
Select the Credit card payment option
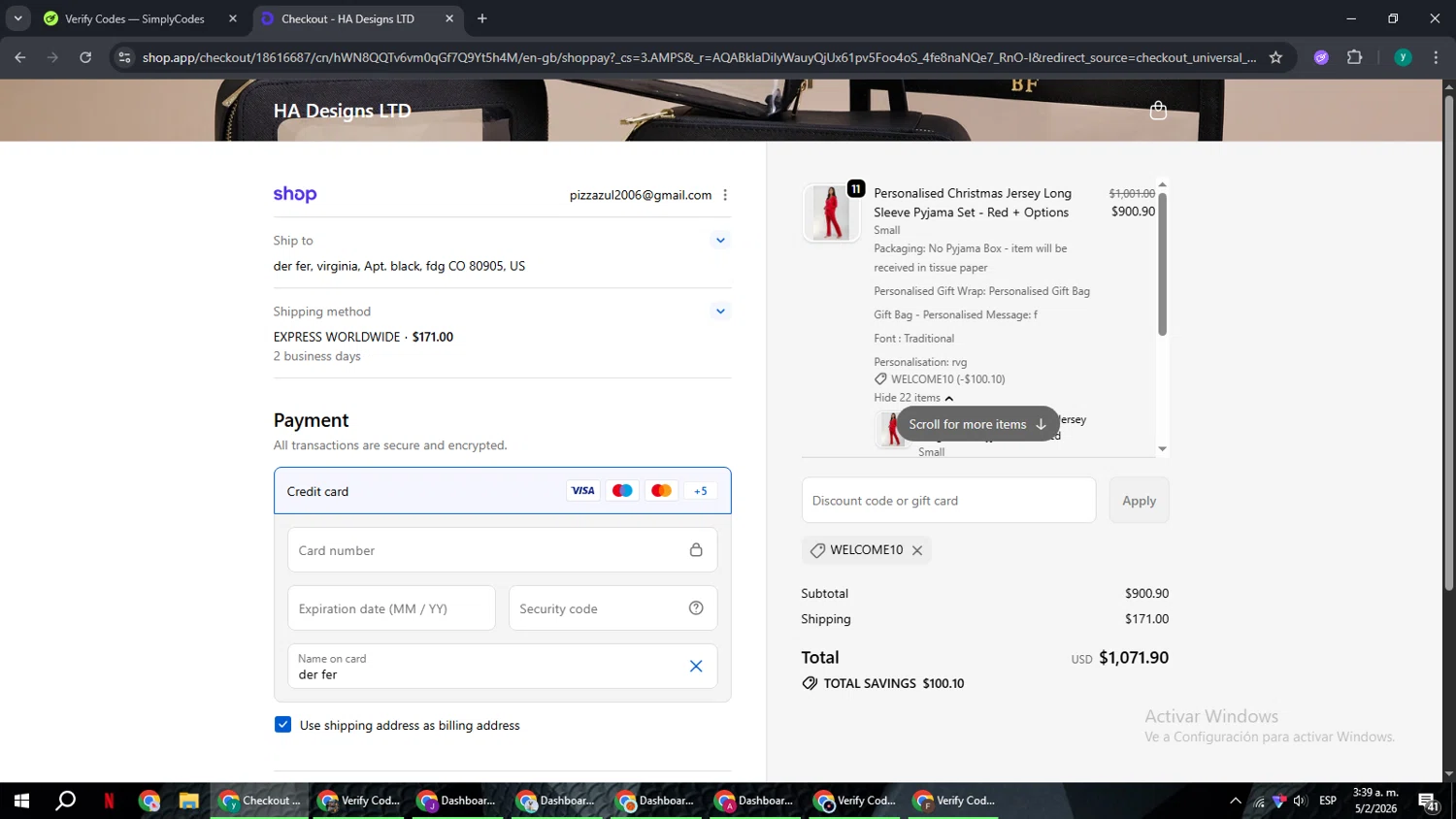coord(502,491)
